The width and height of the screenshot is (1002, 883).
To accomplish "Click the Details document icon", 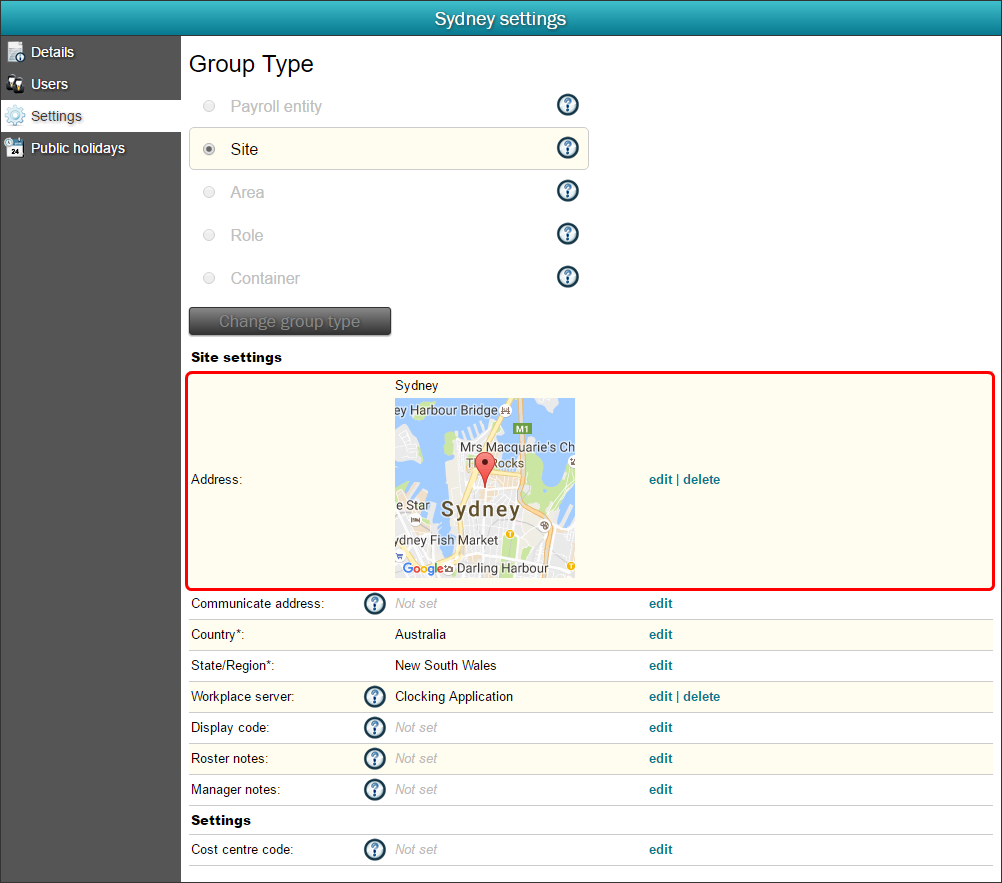I will (15, 52).
